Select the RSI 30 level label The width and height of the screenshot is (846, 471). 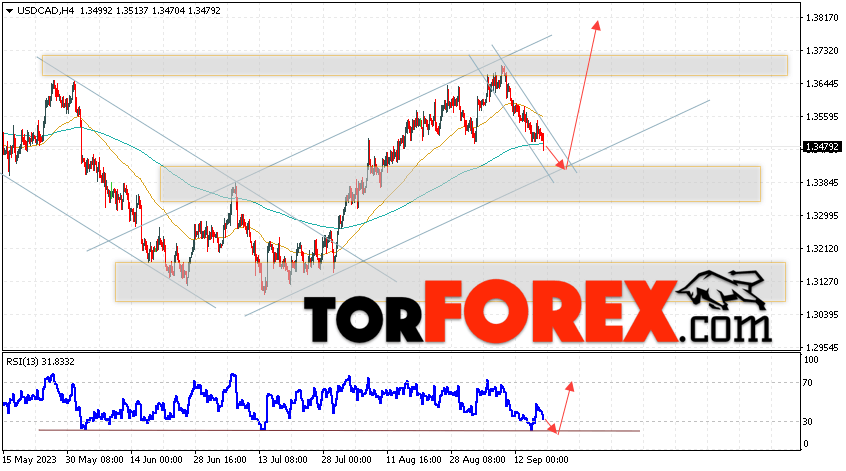tap(808, 422)
